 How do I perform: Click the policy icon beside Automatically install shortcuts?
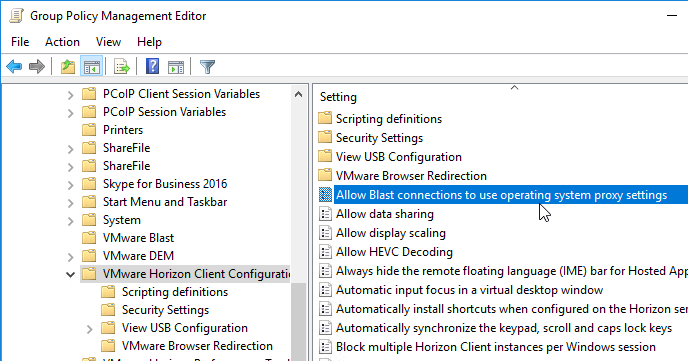(325, 309)
